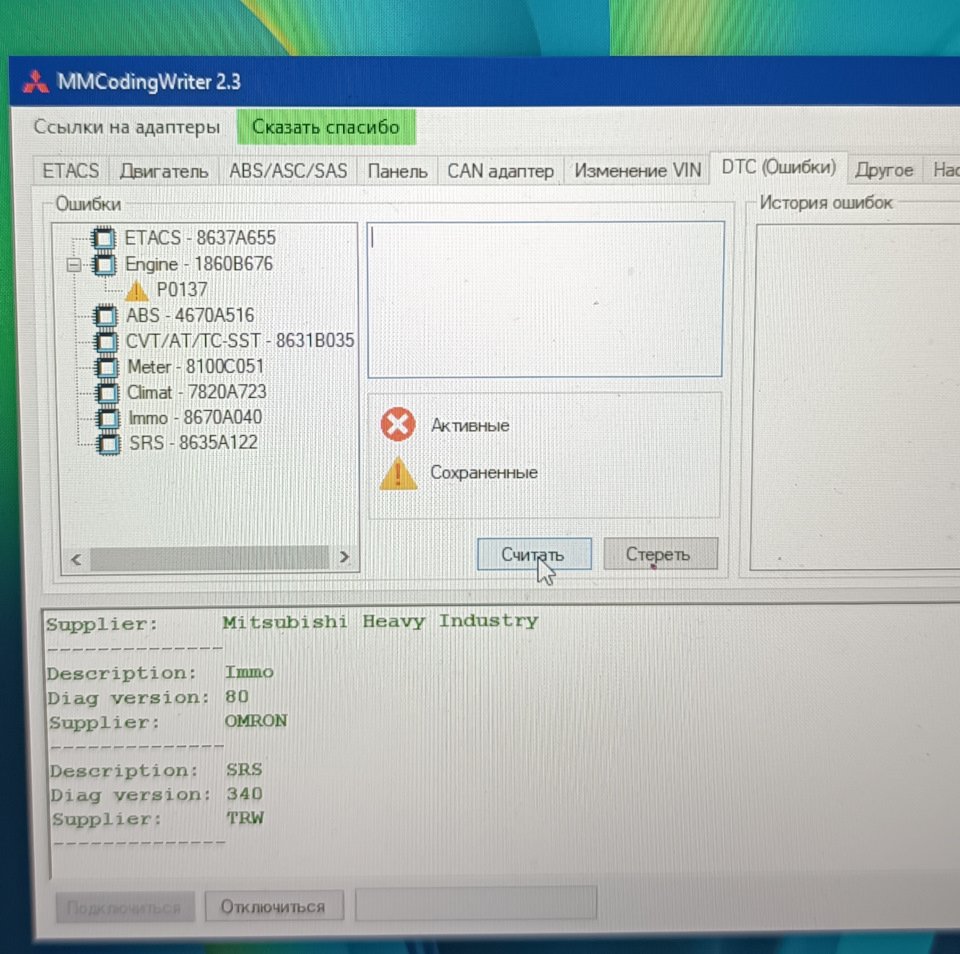Select the SRS - 8635A122 tree row
The width and height of the screenshot is (960, 954).
(x=193, y=443)
